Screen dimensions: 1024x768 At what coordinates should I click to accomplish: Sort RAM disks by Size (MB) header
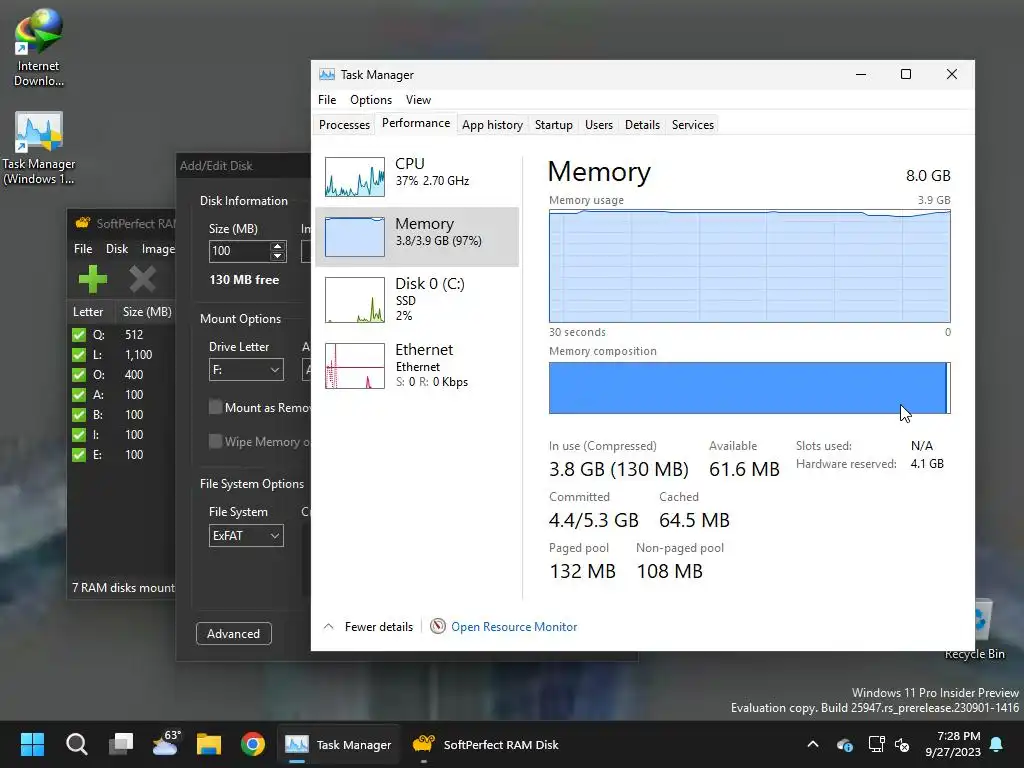(x=146, y=312)
